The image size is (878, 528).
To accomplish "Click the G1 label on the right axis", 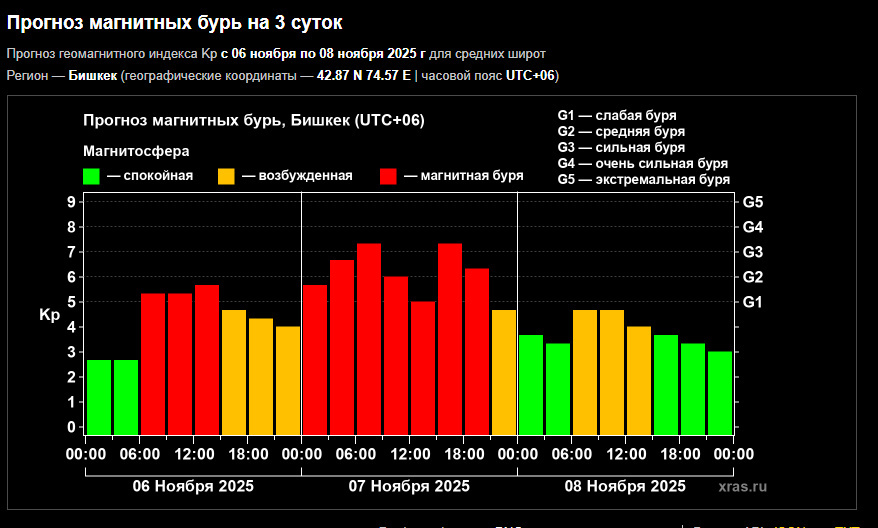I will point(753,302).
